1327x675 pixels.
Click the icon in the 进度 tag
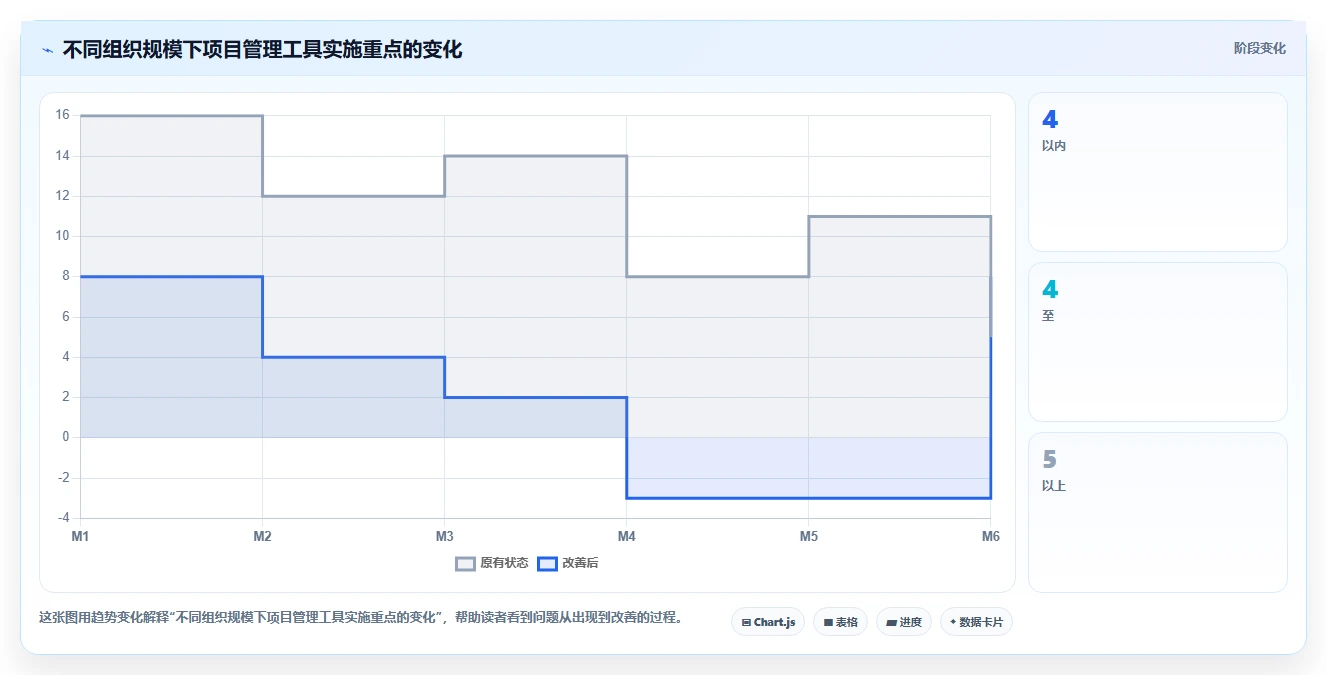coord(891,622)
